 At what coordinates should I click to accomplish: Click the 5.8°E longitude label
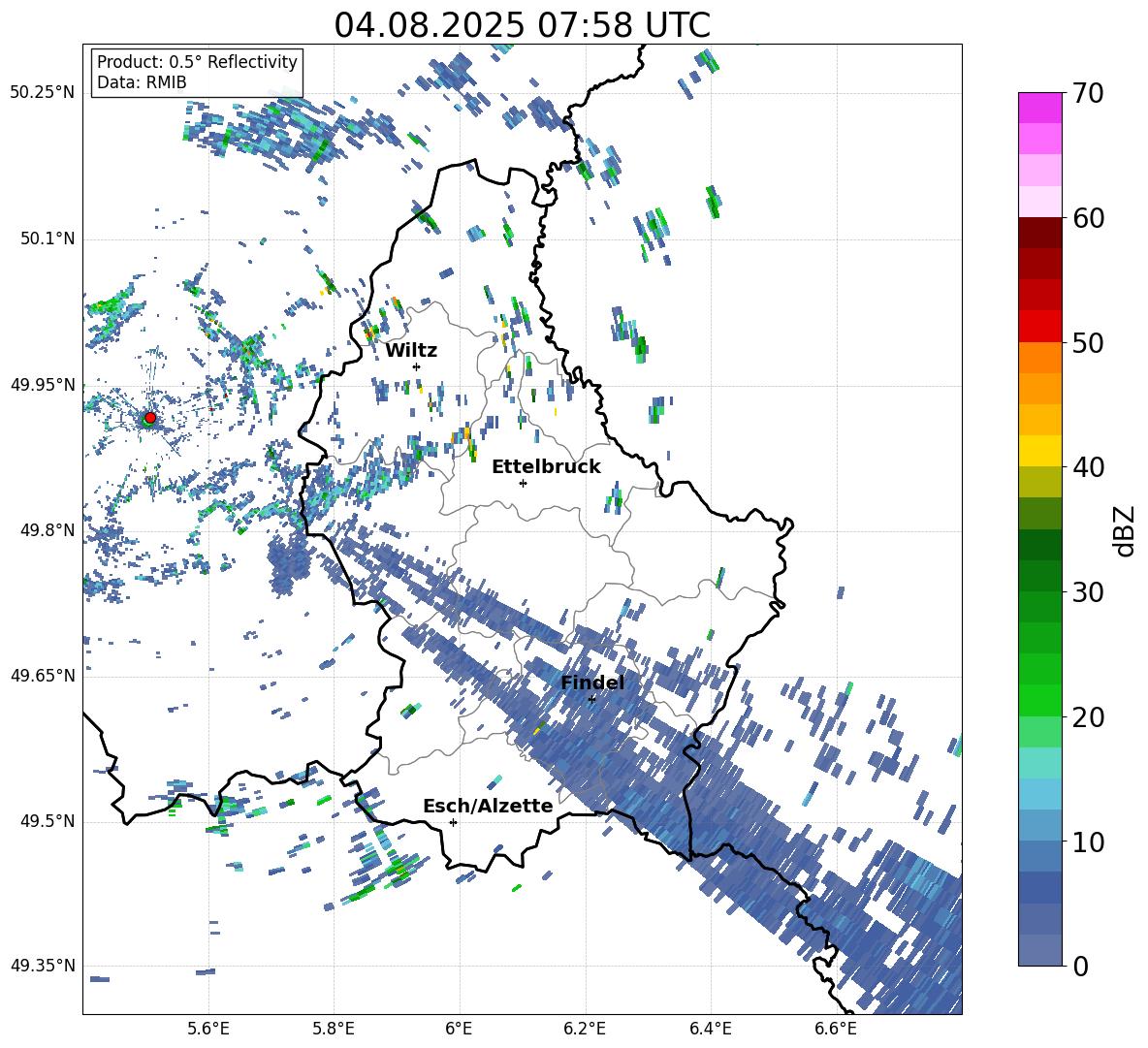(334, 1029)
